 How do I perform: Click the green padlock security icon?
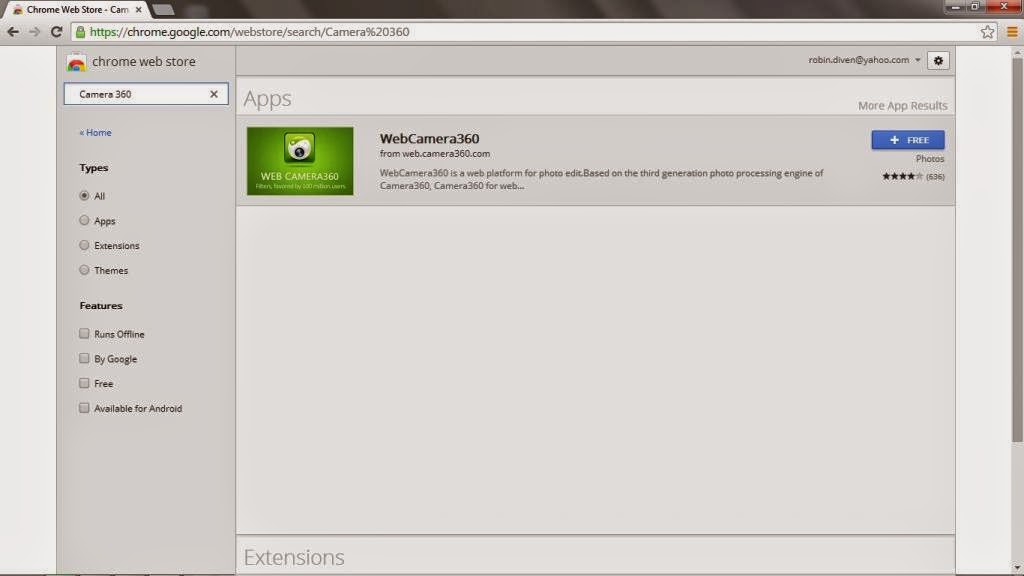pos(80,32)
